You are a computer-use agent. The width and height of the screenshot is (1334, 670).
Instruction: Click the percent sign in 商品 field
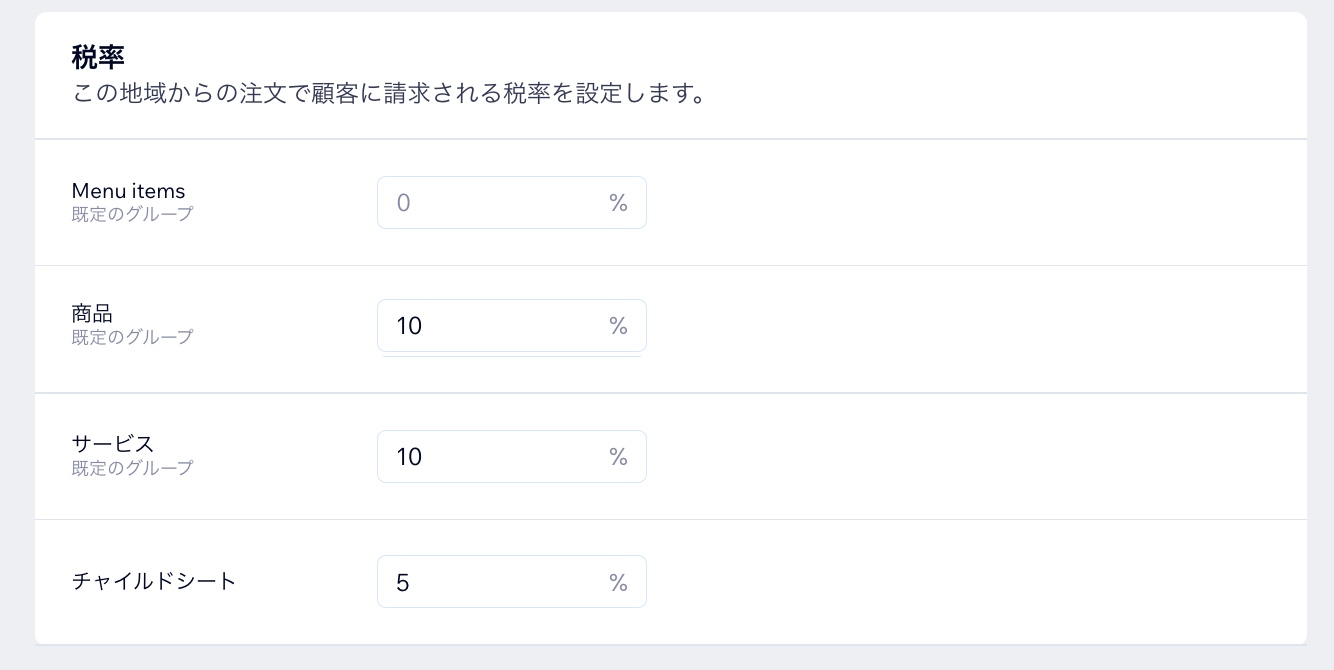pos(618,326)
